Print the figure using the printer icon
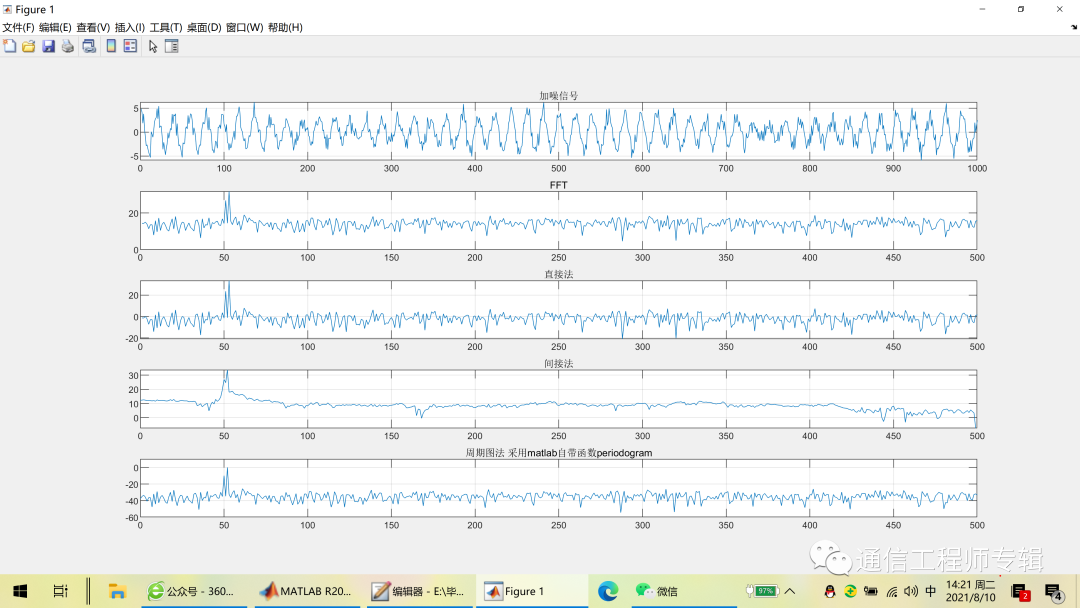1080x608 pixels. point(68,46)
